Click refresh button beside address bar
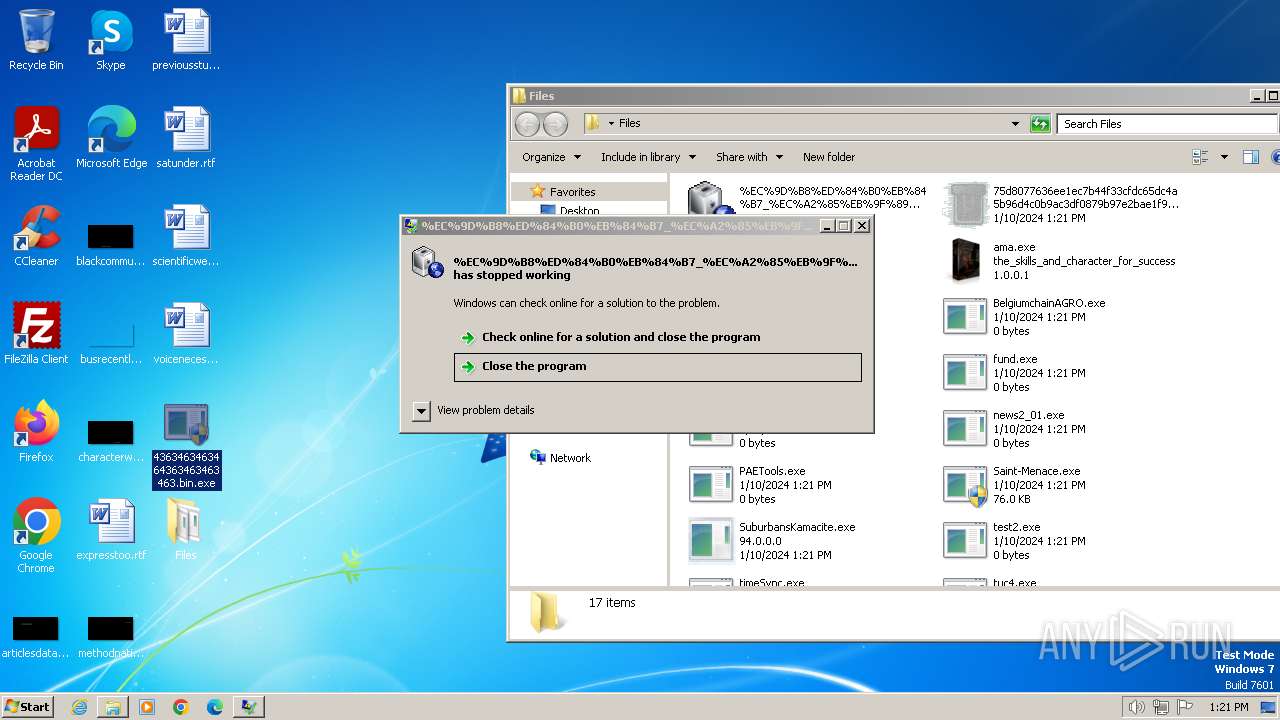 pyautogui.click(x=1040, y=123)
